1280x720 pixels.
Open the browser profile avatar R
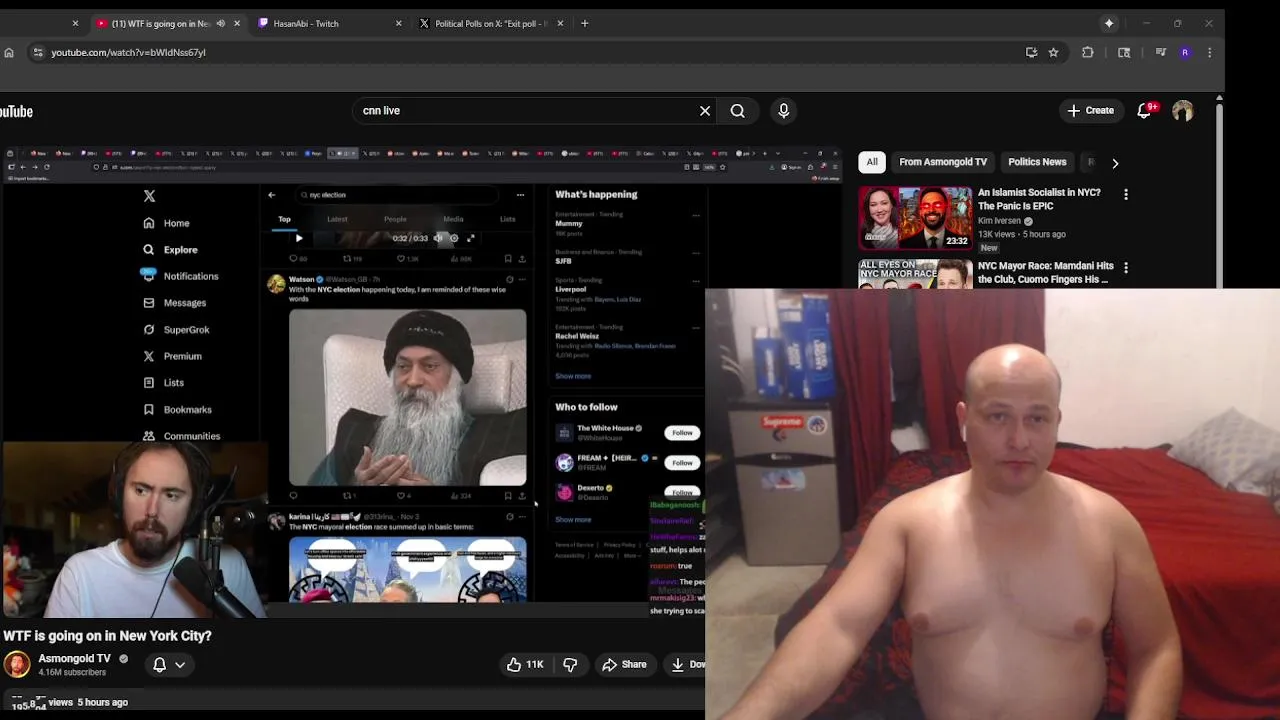(1185, 52)
